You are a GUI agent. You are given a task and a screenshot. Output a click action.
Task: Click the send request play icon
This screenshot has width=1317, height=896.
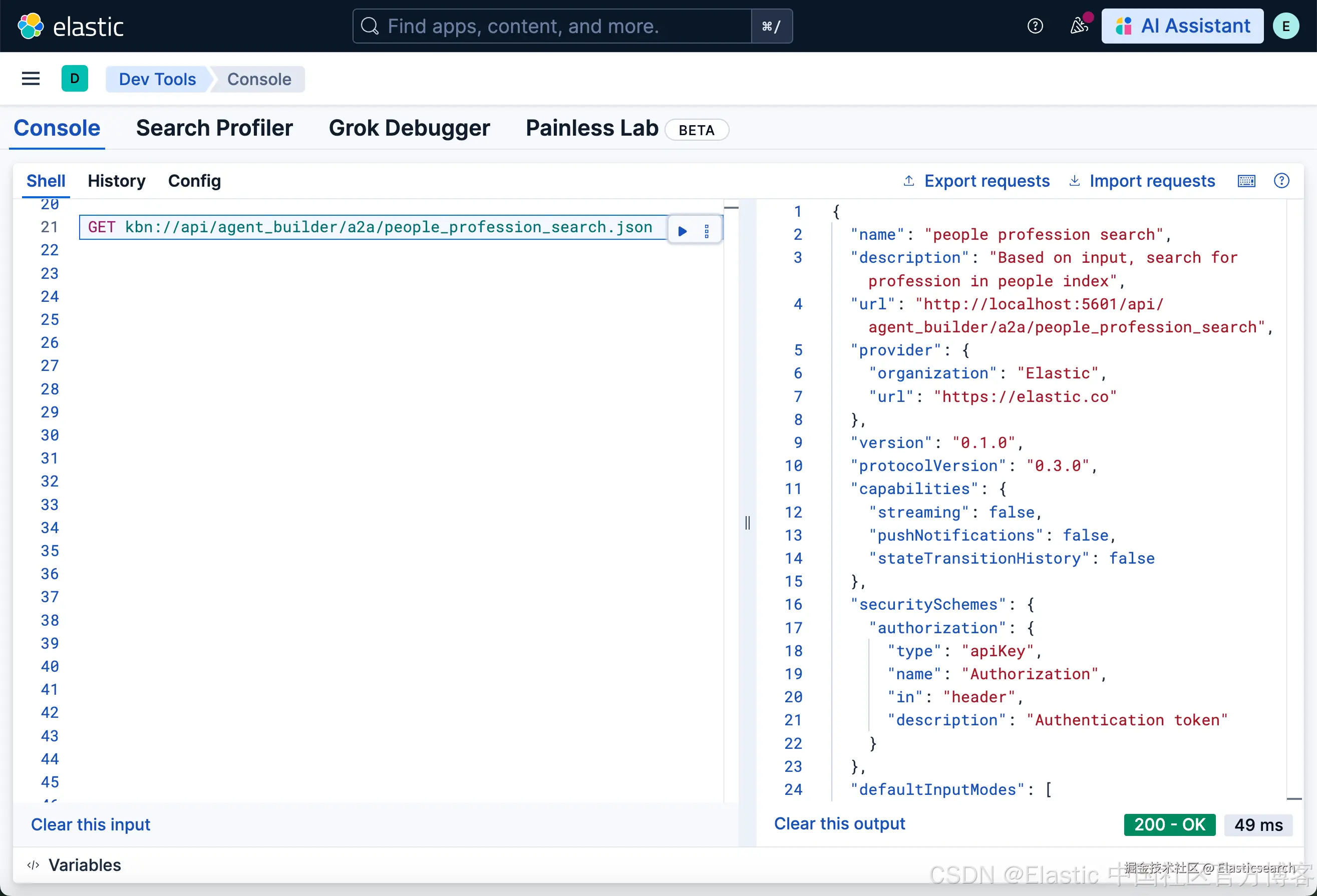pos(683,231)
